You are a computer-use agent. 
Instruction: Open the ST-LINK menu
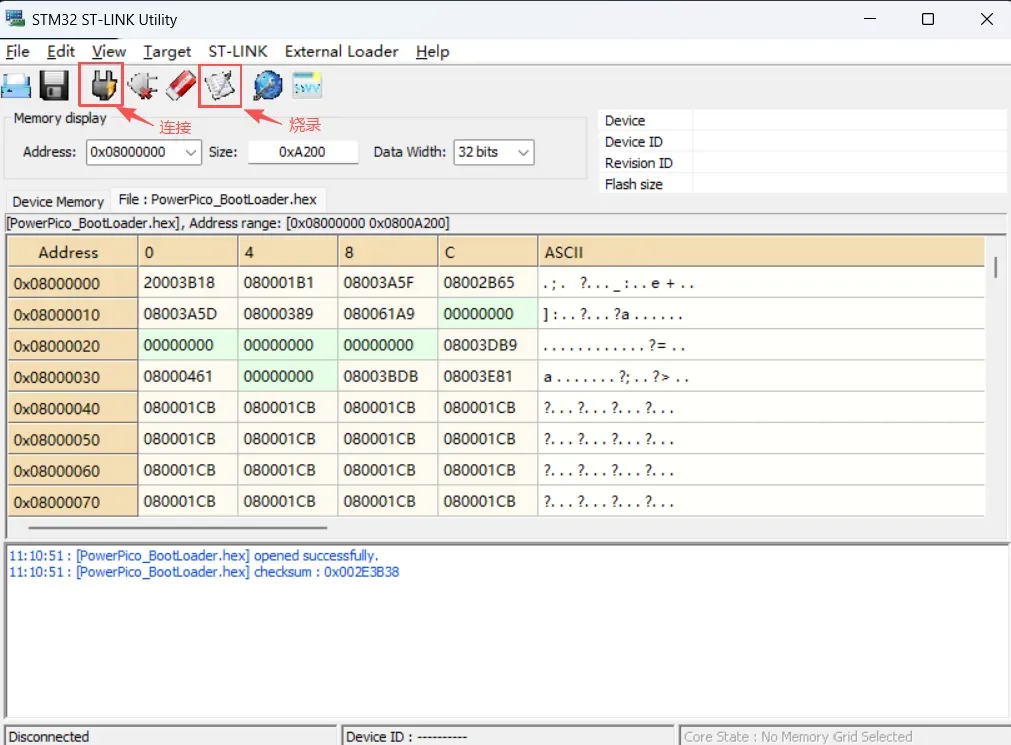[x=237, y=51]
